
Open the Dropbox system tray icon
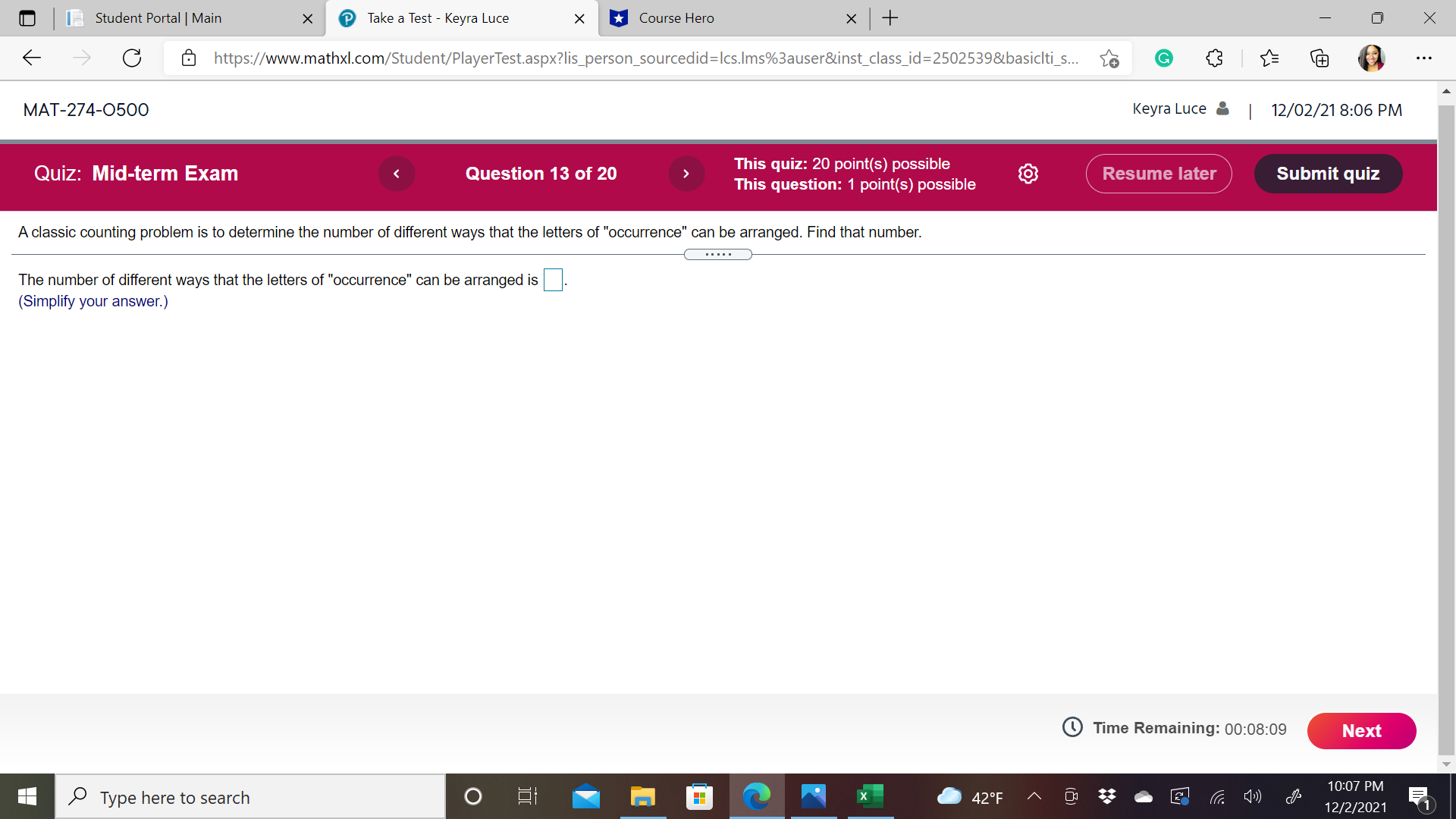coord(1107,796)
